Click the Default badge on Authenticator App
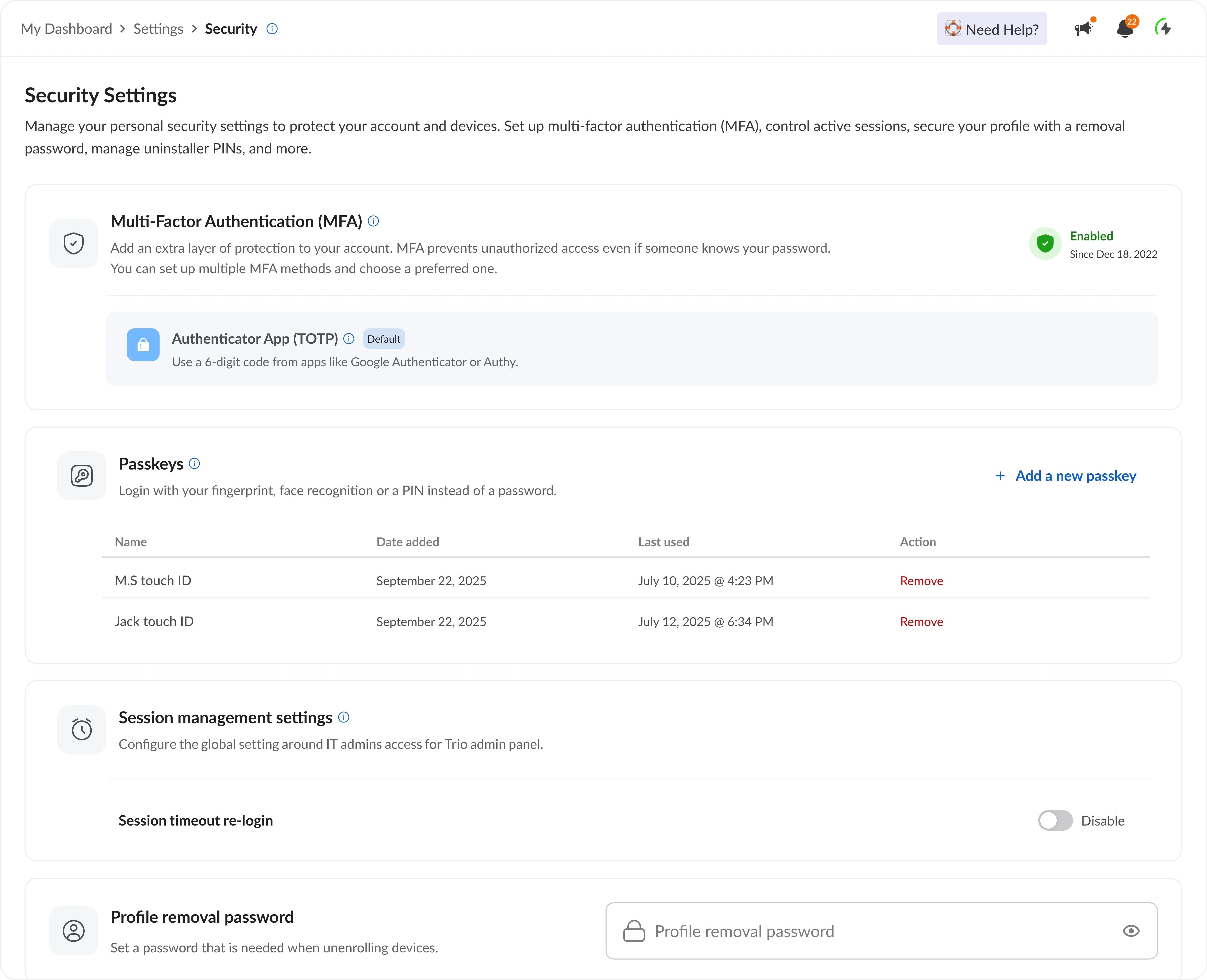Screen dimensions: 1207x980 [383, 339]
